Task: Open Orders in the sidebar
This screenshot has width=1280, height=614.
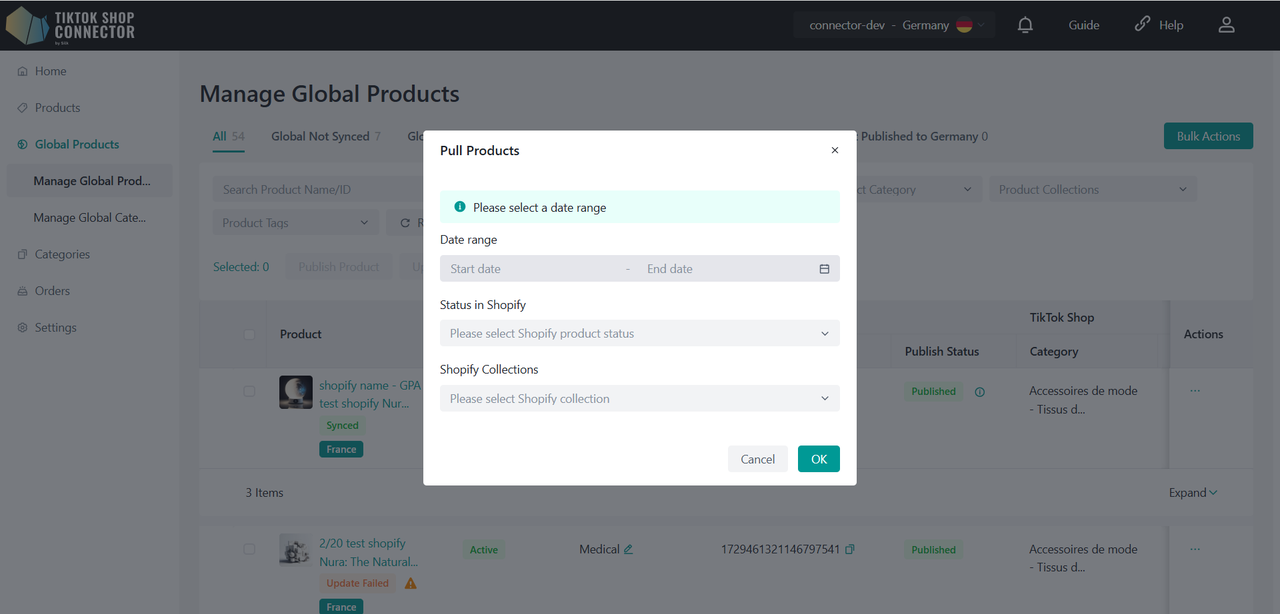Action: pyautogui.click(x=52, y=291)
